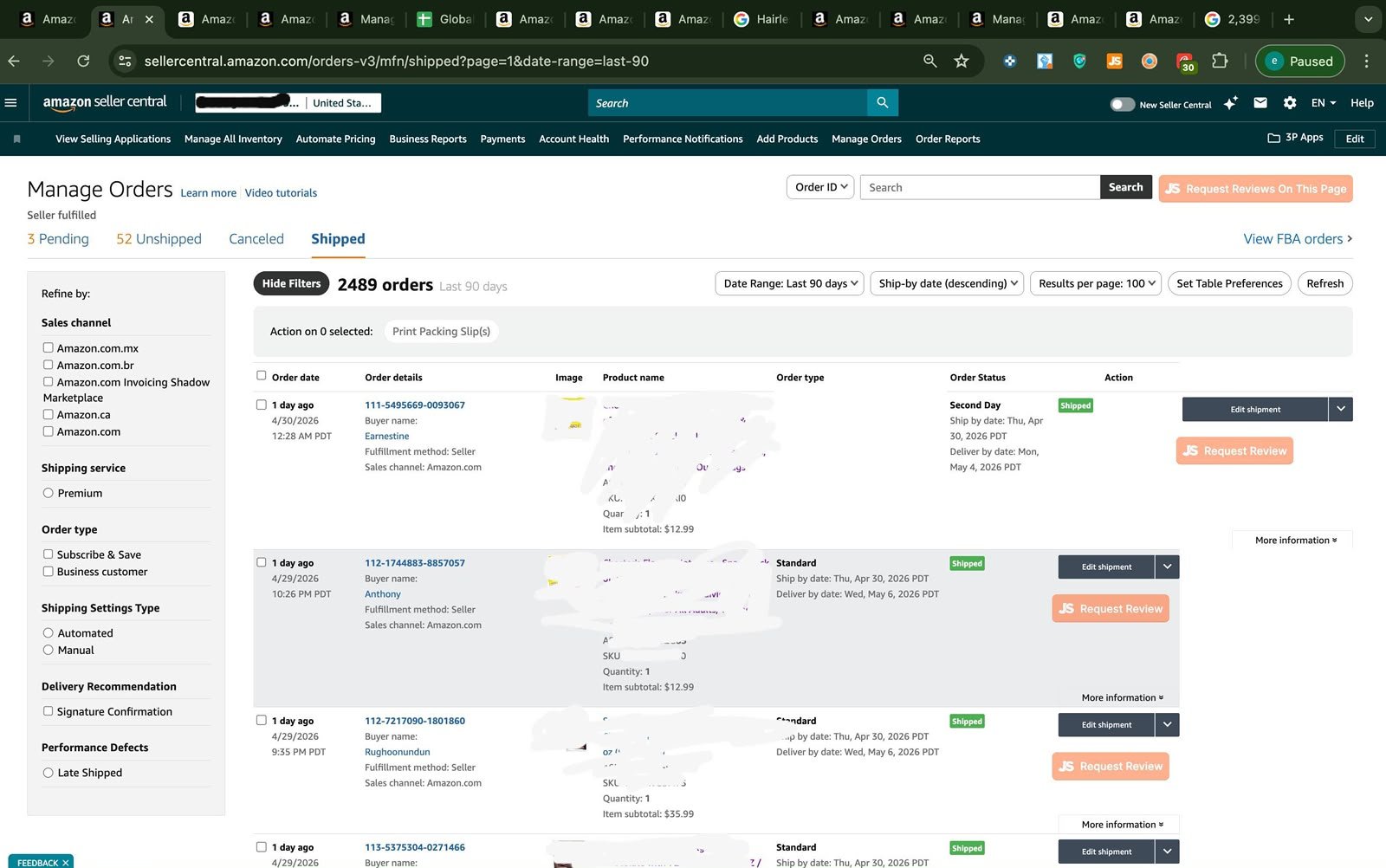The height and width of the screenshot is (868, 1386).
Task: Select the Premium shipping service radio
Action: (49, 493)
